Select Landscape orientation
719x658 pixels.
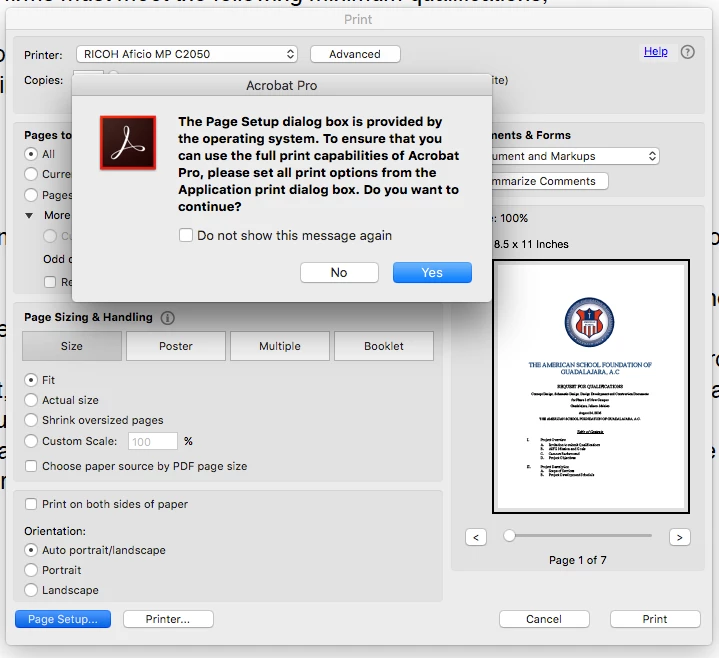coord(31,590)
